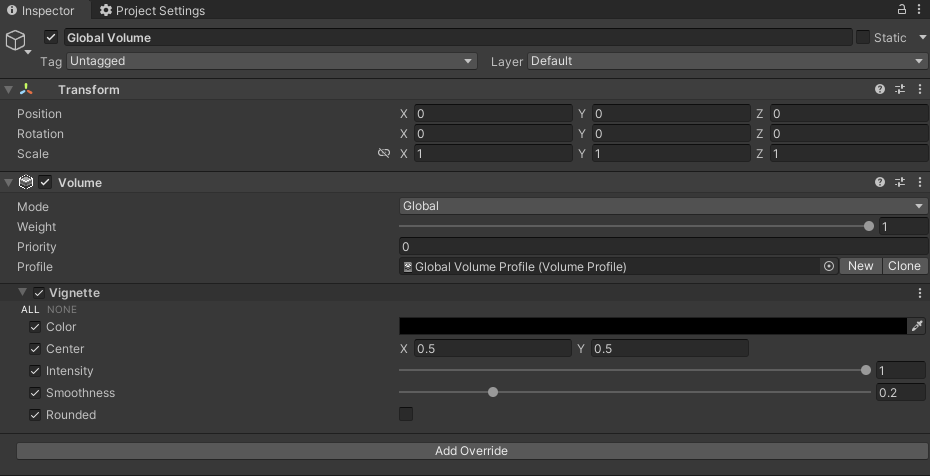Enable the Rounded value checkbox
This screenshot has width=930, height=476.
tap(406, 414)
